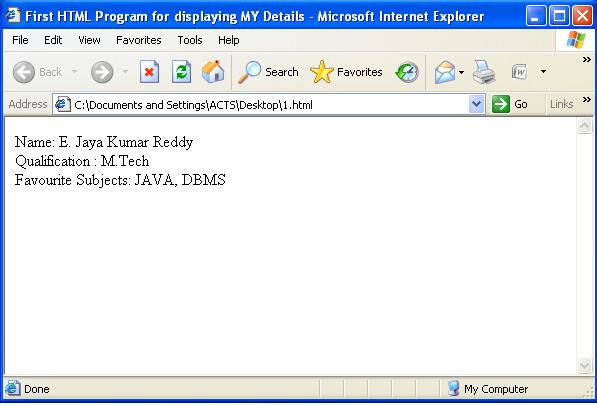Click the text 'Favourite Subjects: JAVA, DBMS'

[x=120, y=180]
